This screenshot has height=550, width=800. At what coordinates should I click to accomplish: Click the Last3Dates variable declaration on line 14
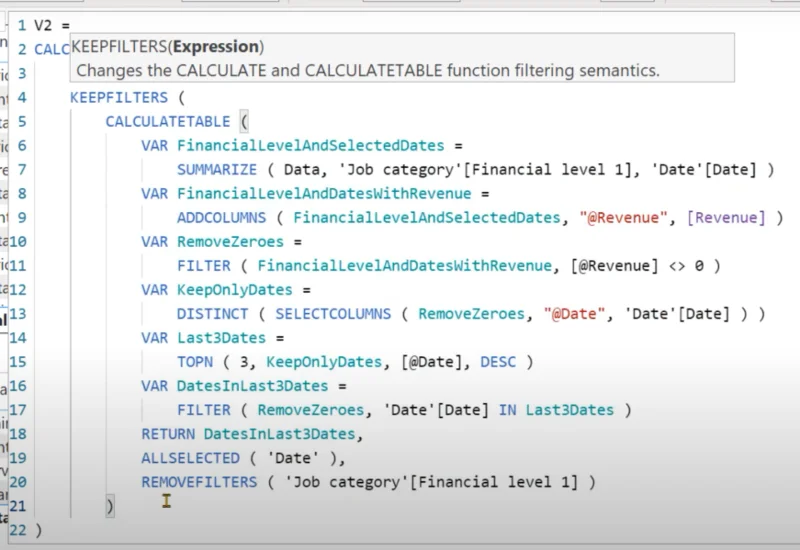(x=221, y=338)
